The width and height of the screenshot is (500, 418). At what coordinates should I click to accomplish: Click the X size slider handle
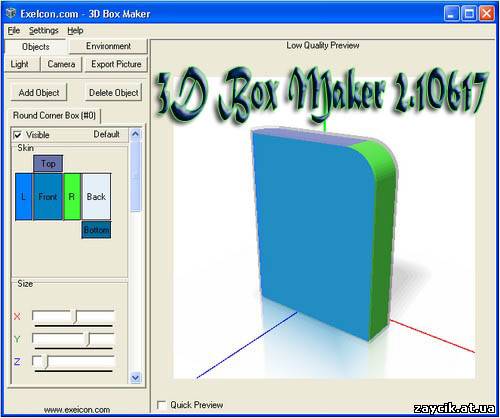(x=75, y=317)
